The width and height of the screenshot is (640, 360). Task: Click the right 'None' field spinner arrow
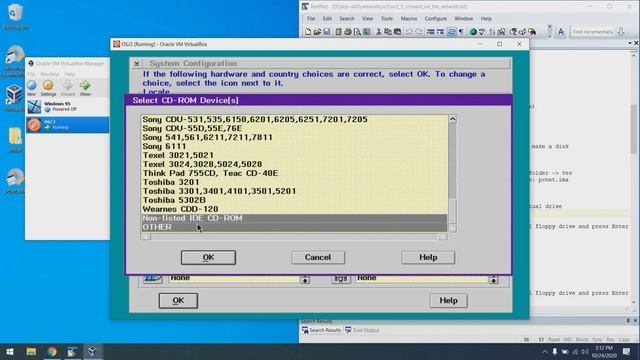coord(493,280)
